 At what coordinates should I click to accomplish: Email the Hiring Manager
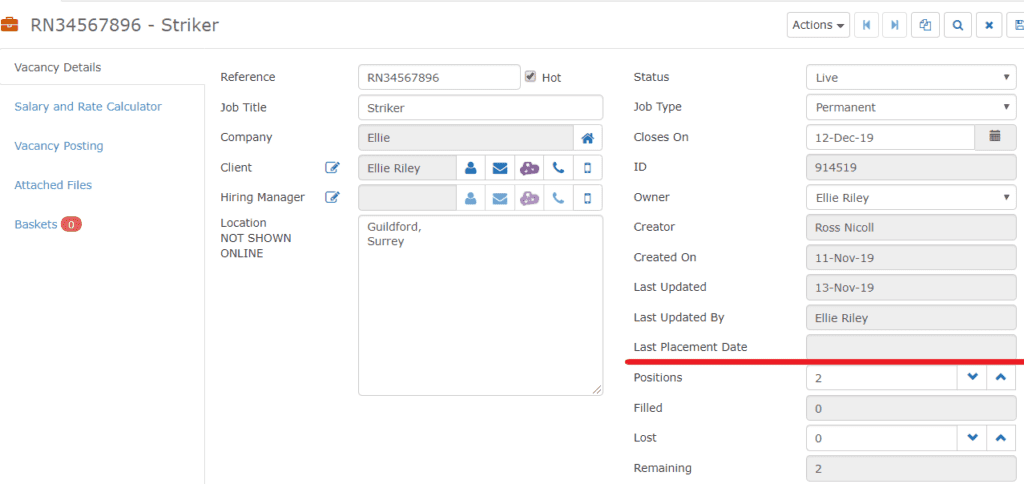pyautogui.click(x=500, y=198)
